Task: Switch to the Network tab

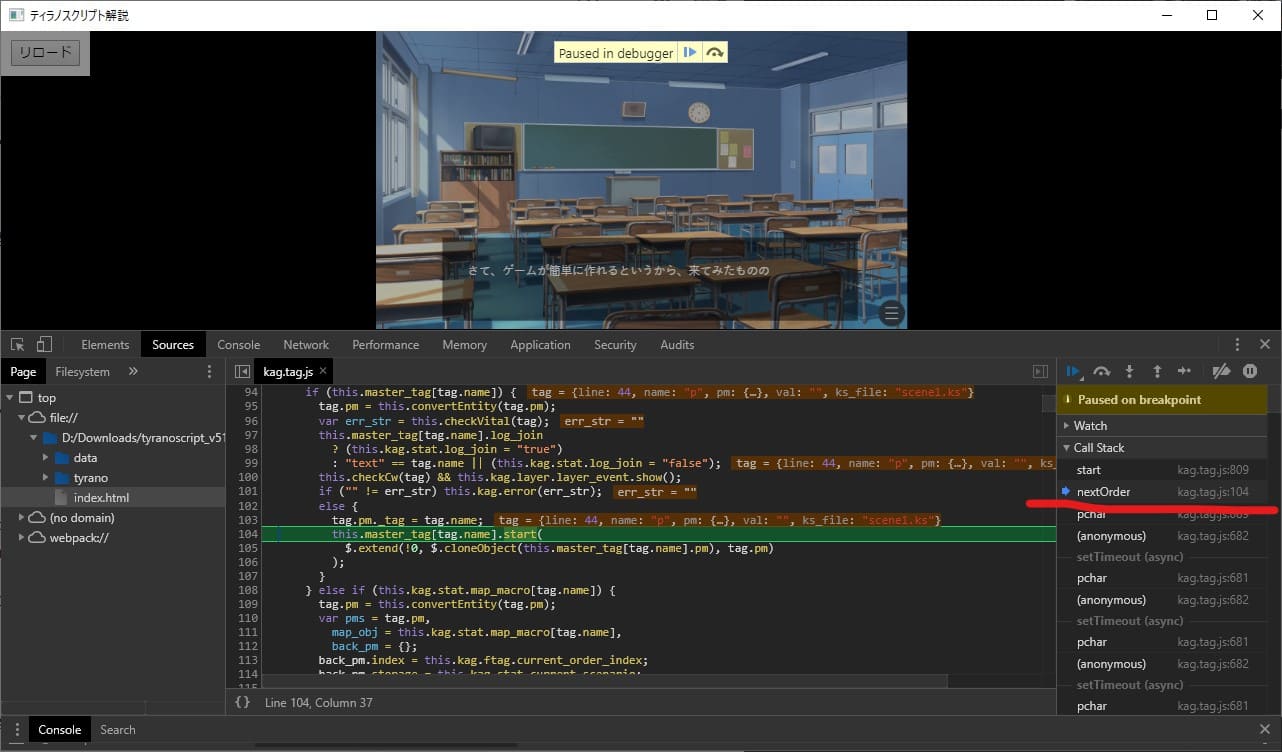Action: click(x=306, y=345)
